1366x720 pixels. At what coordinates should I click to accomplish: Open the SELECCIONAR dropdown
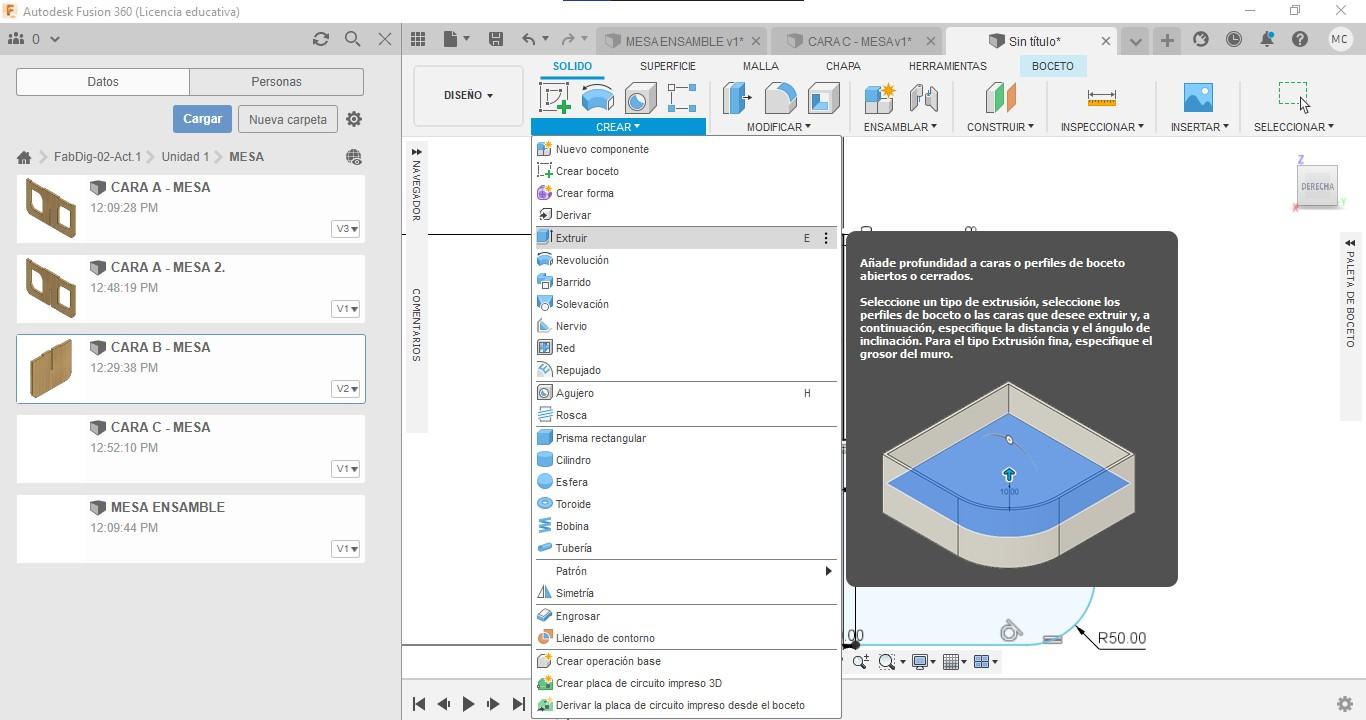1293,127
